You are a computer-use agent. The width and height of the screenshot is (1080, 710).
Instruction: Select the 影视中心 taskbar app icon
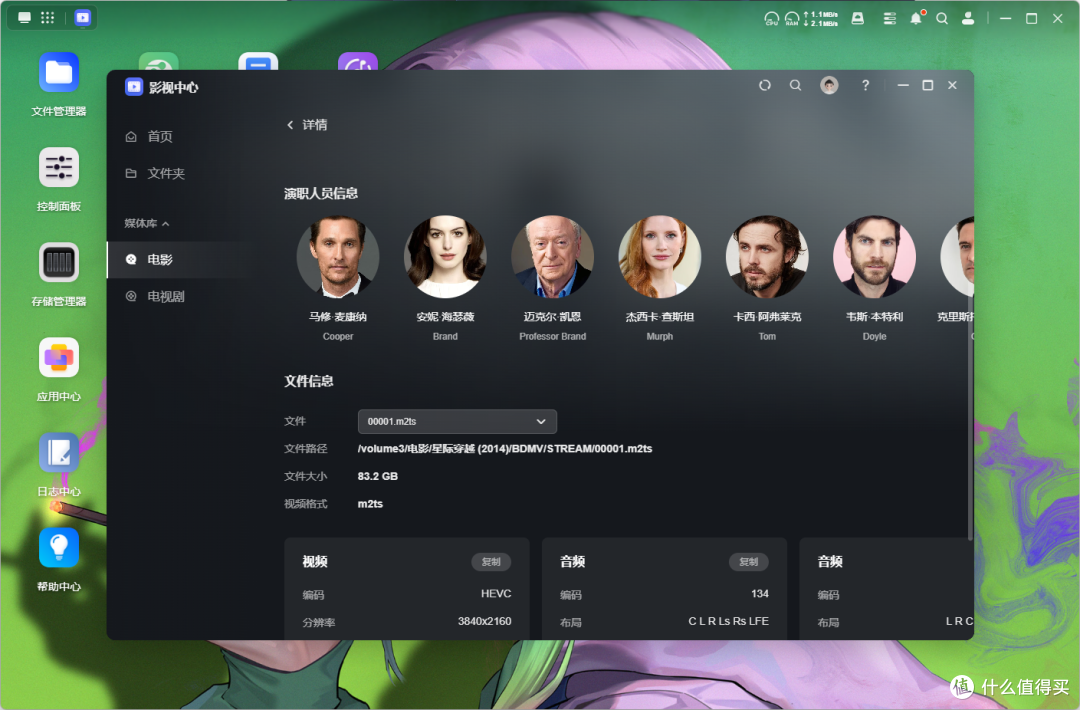coord(83,18)
